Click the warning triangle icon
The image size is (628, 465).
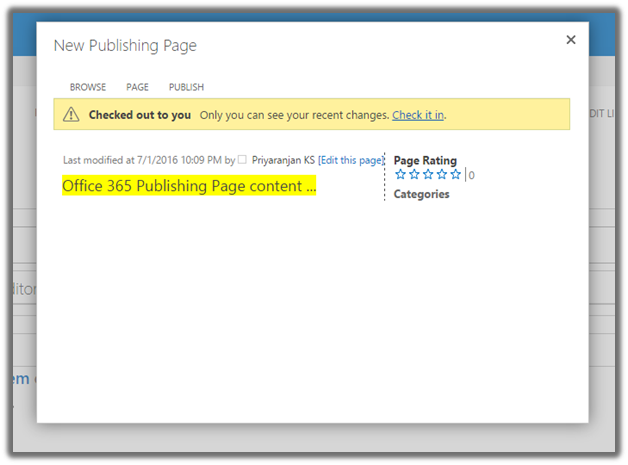(x=71, y=114)
